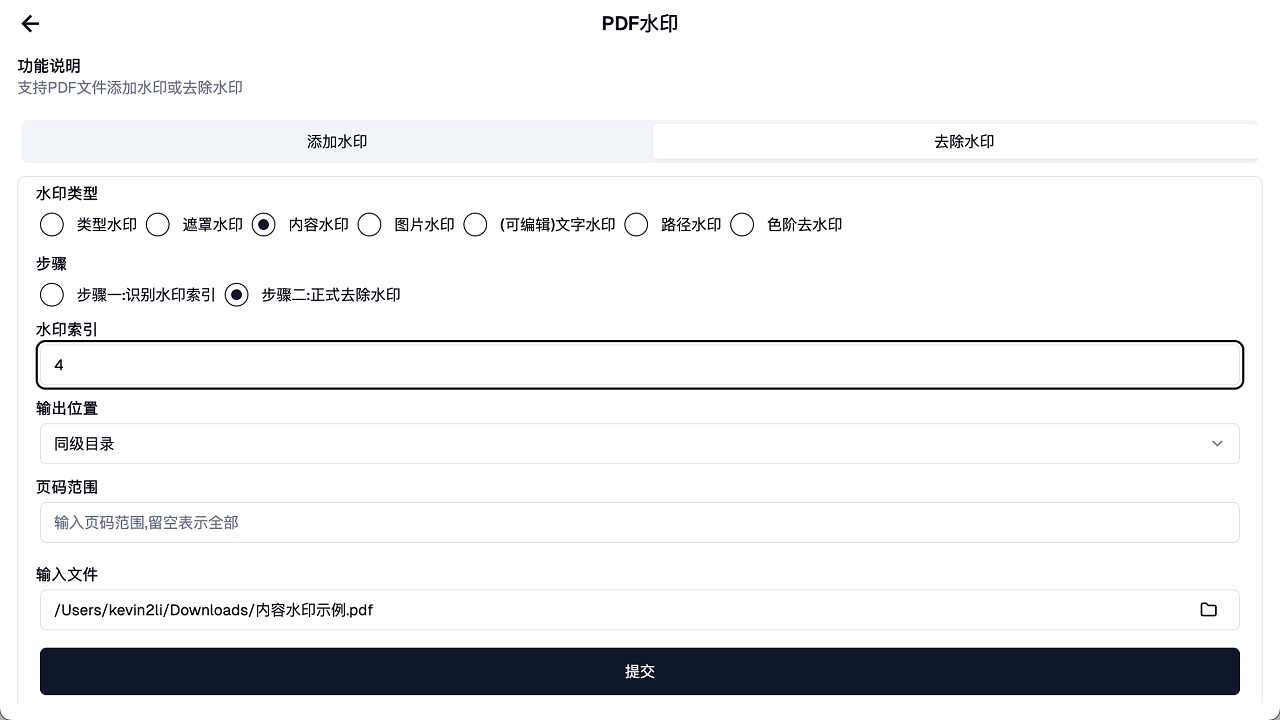Select the 色阶去水印 radio button
The width and height of the screenshot is (1280, 720).
[x=742, y=225]
